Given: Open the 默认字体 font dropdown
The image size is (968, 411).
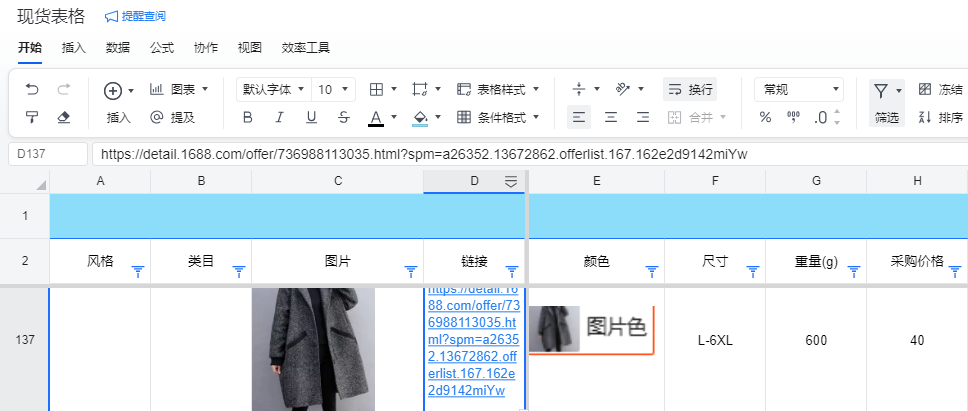Looking at the screenshot, I should [273, 89].
